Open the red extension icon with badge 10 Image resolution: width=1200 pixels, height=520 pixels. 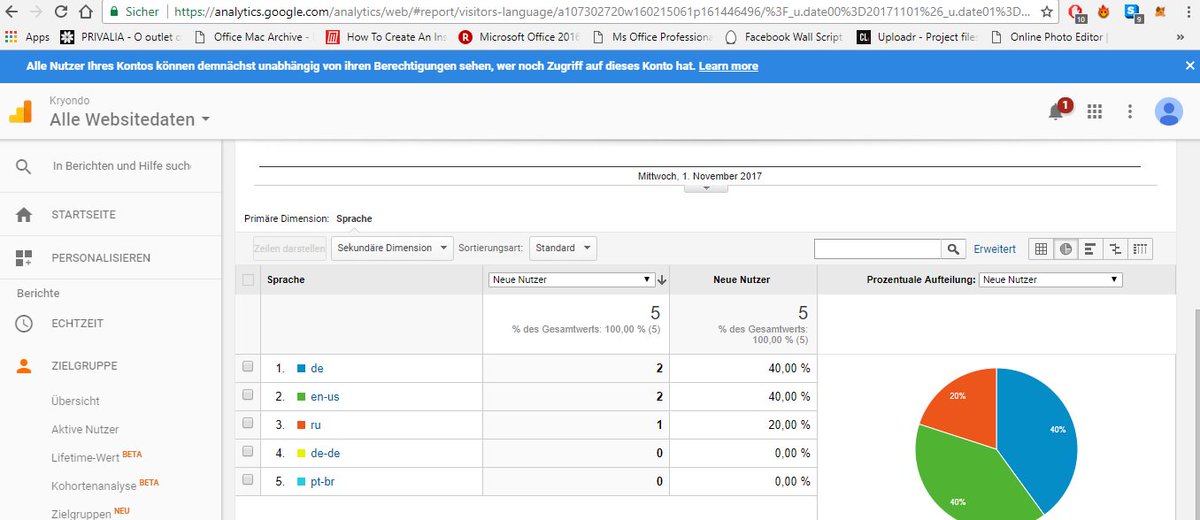[x=1077, y=13]
